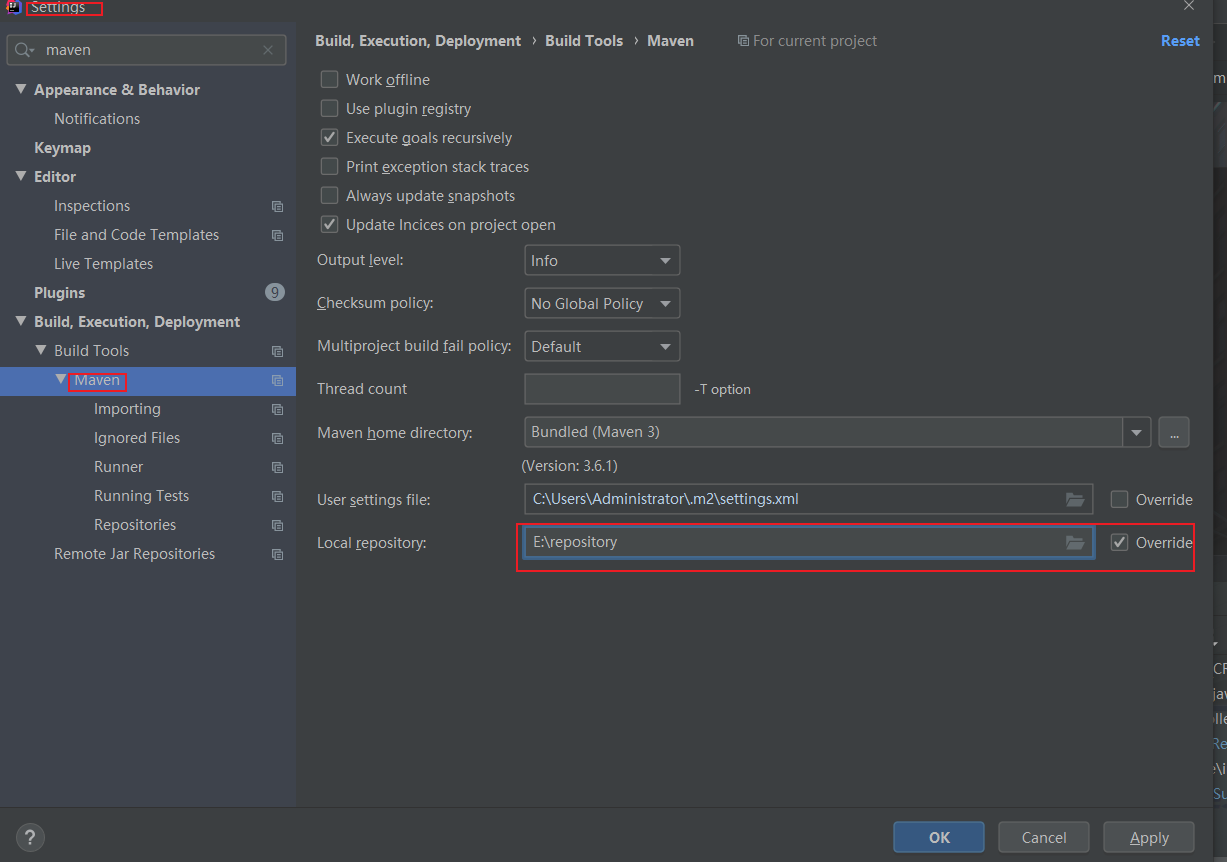Collapse the Build Tools node arrow
This screenshot has height=862, width=1227.
point(41,350)
